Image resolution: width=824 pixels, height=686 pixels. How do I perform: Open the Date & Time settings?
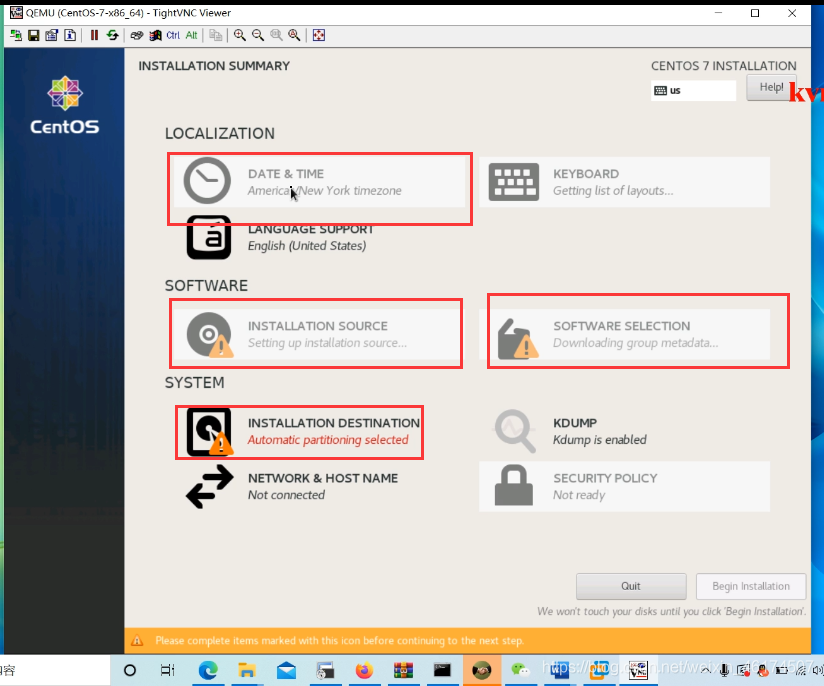point(320,182)
